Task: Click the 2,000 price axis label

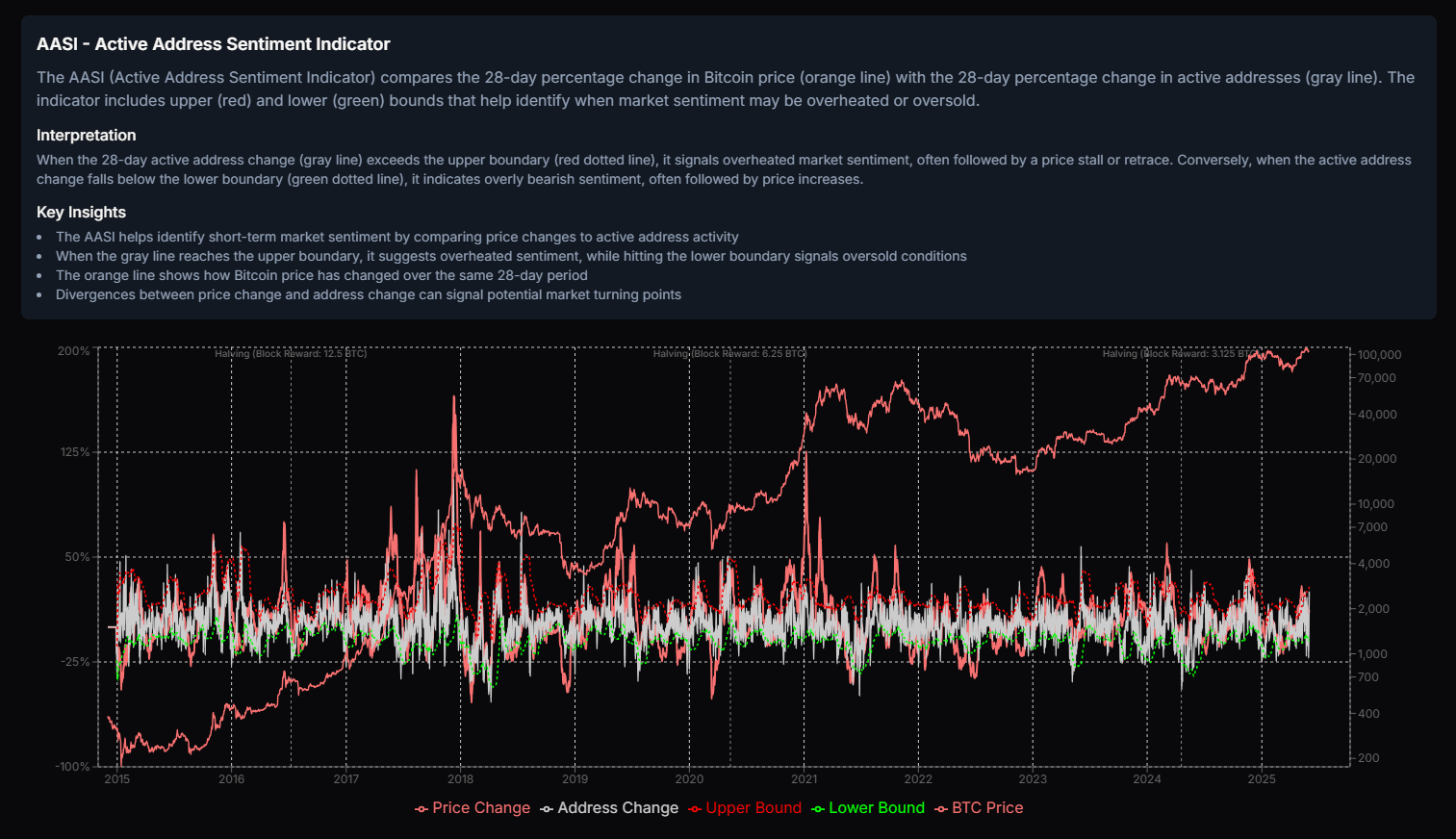Action: pos(1373,609)
